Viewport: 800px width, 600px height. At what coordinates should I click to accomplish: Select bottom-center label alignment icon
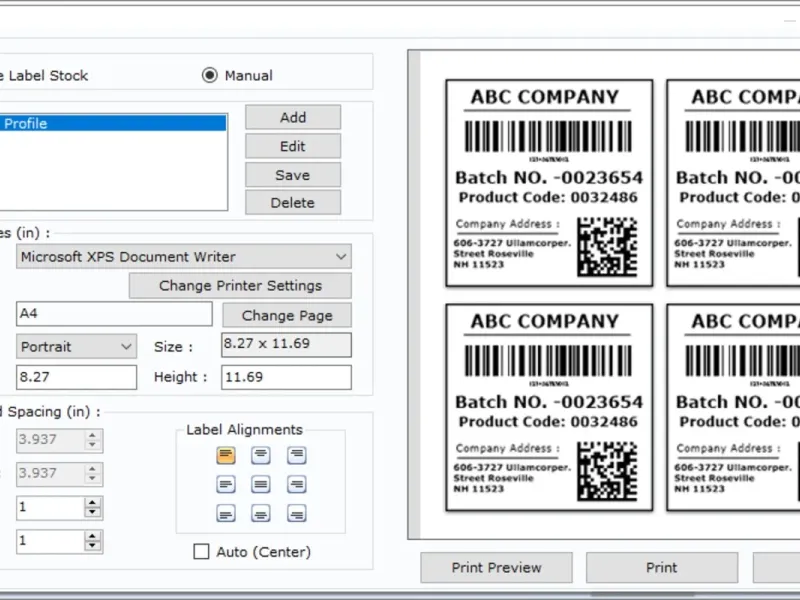tap(261, 514)
